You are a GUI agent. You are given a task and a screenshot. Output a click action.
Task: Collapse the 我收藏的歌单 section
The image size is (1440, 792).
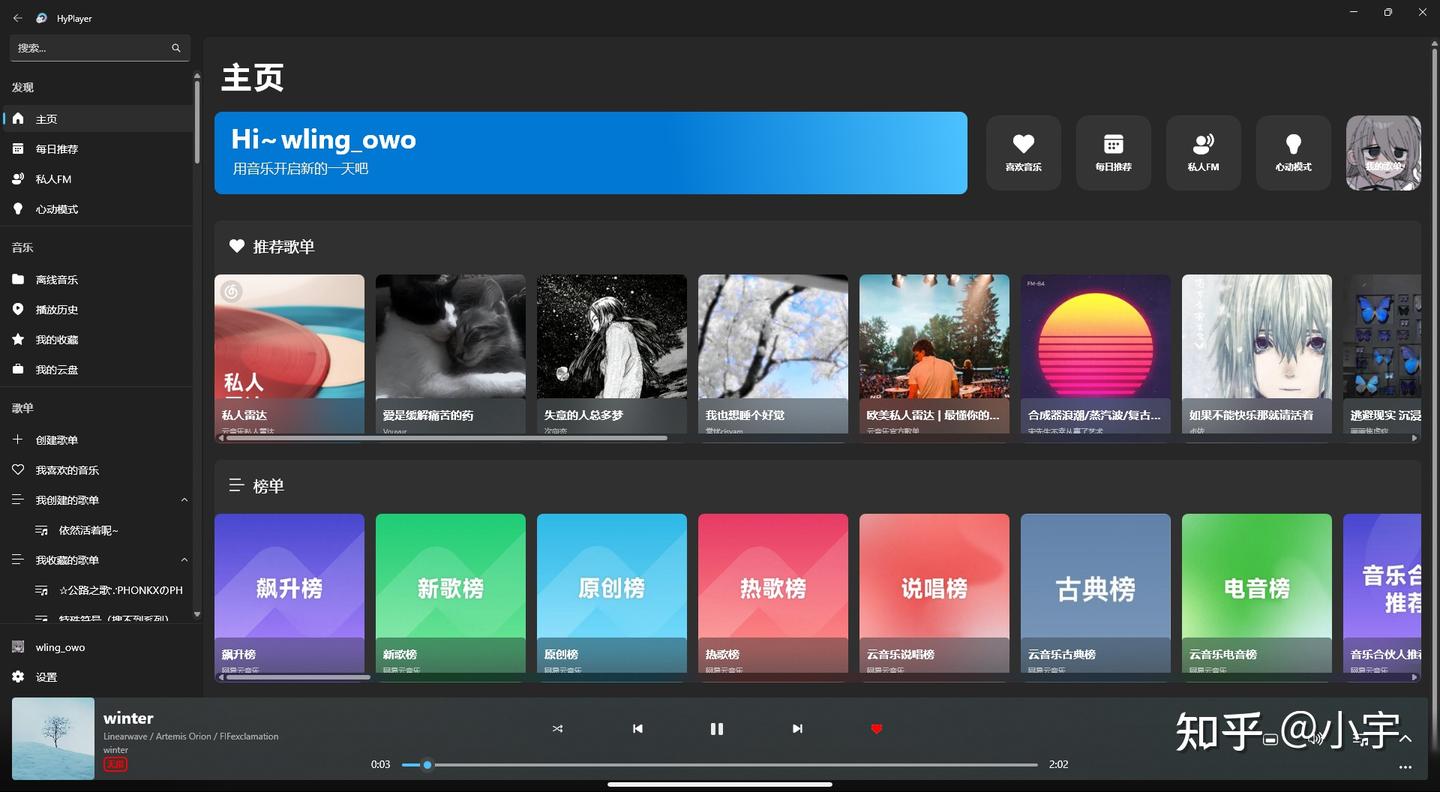click(184, 559)
